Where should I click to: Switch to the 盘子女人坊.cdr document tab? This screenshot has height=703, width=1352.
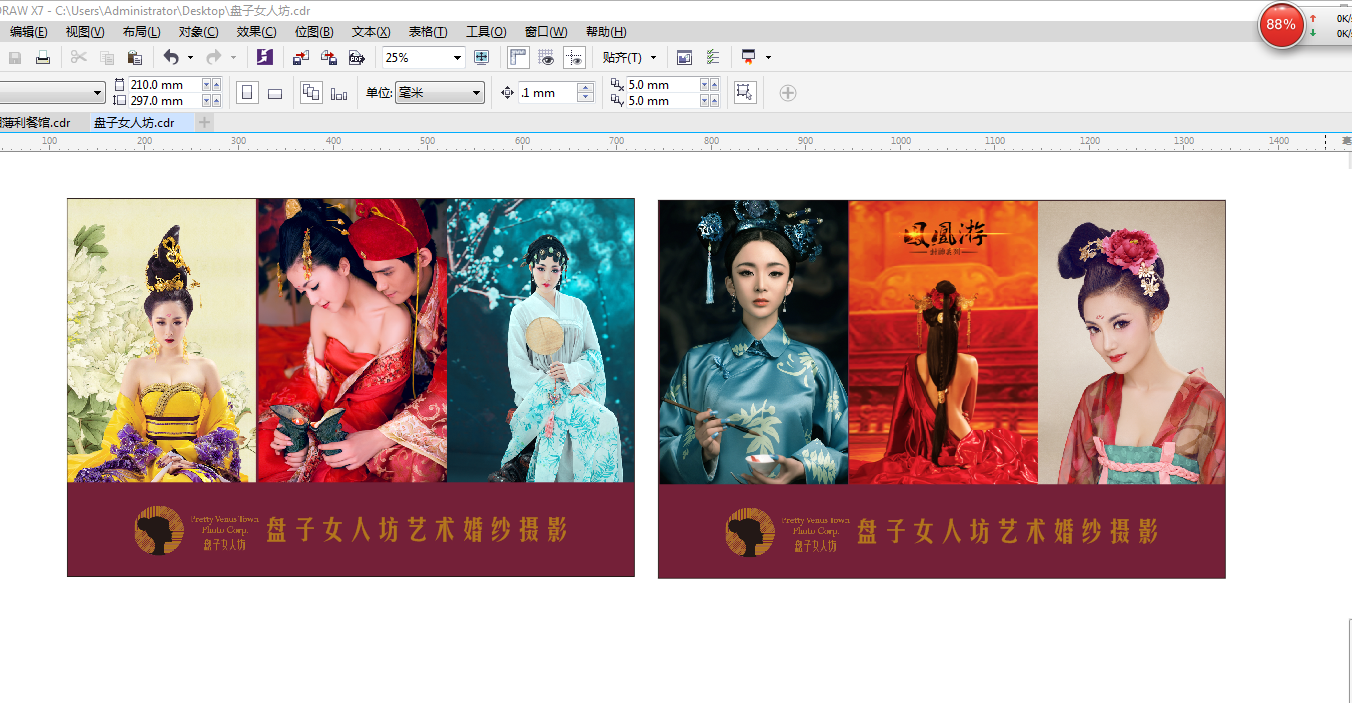pos(134,123)
